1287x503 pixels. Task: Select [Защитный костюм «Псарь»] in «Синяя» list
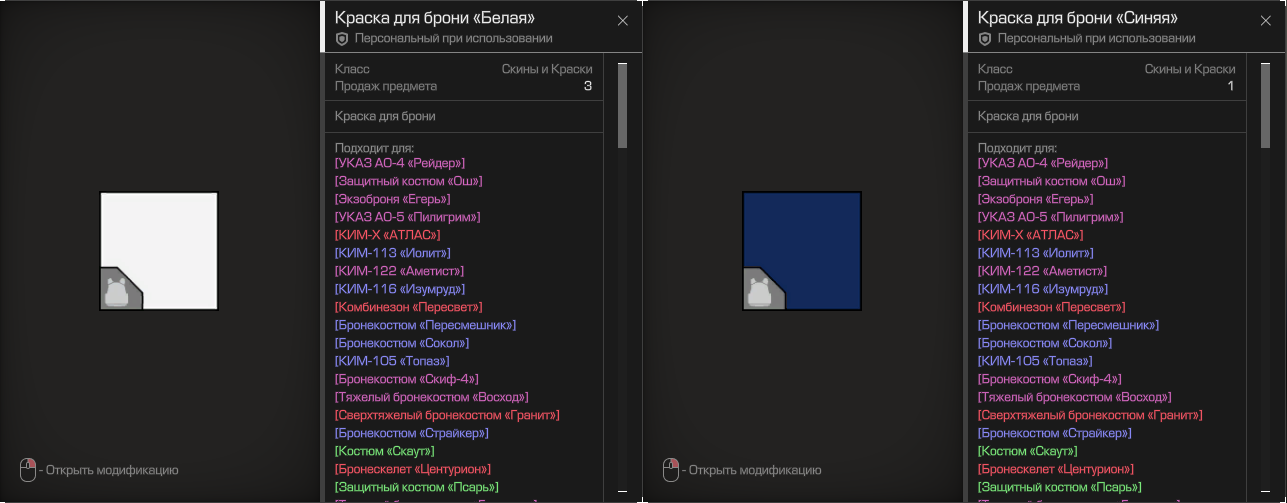(1060, 487)
